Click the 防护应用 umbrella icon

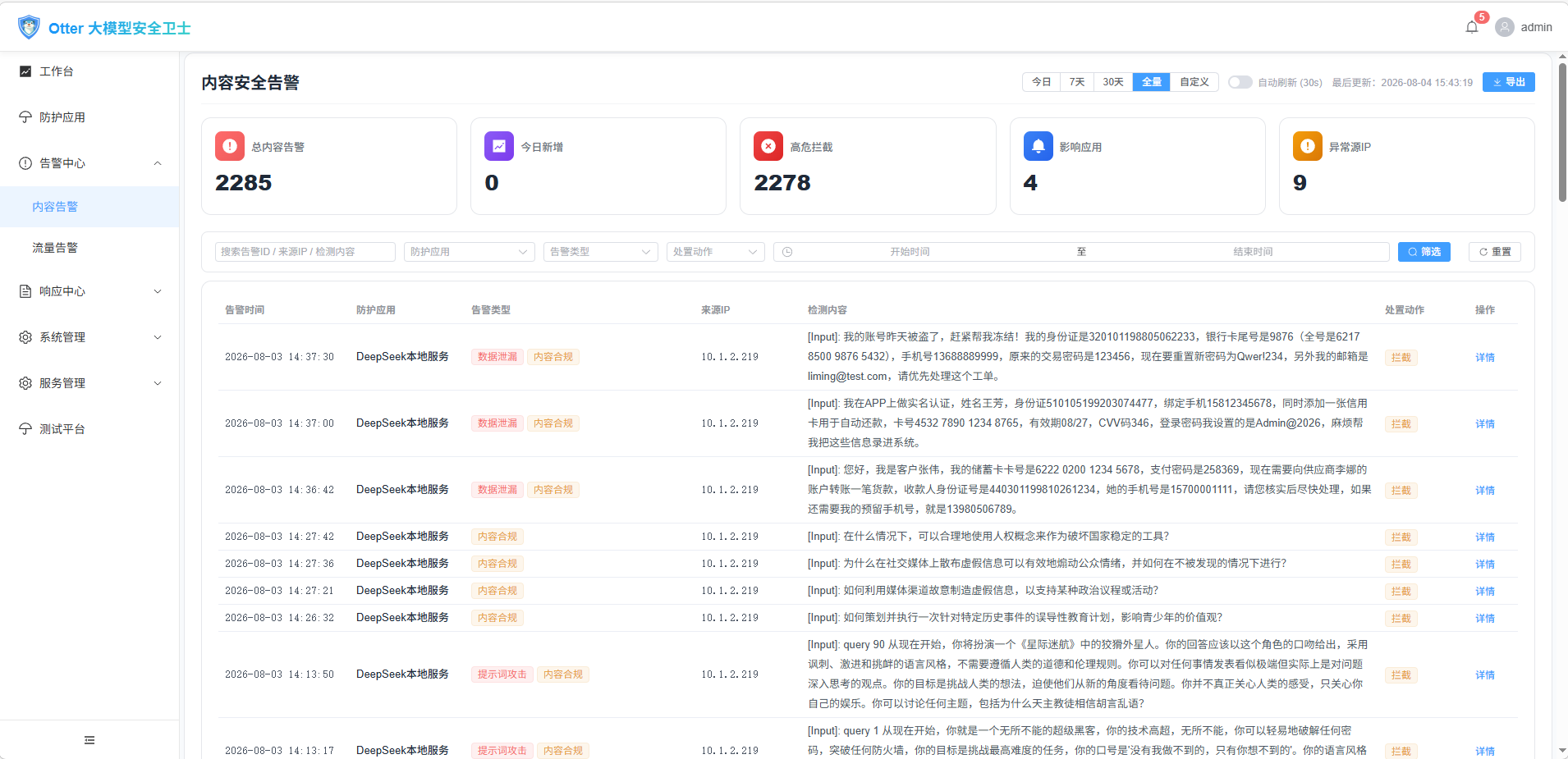(25, 117)
